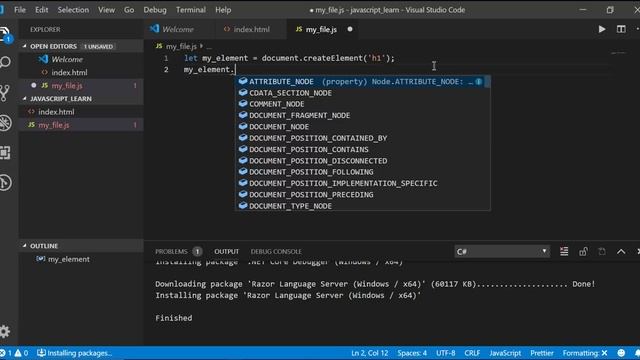Open the Search view in activity bar
The width and height of the screenshot is (640, 360).
tap(5, 62)
